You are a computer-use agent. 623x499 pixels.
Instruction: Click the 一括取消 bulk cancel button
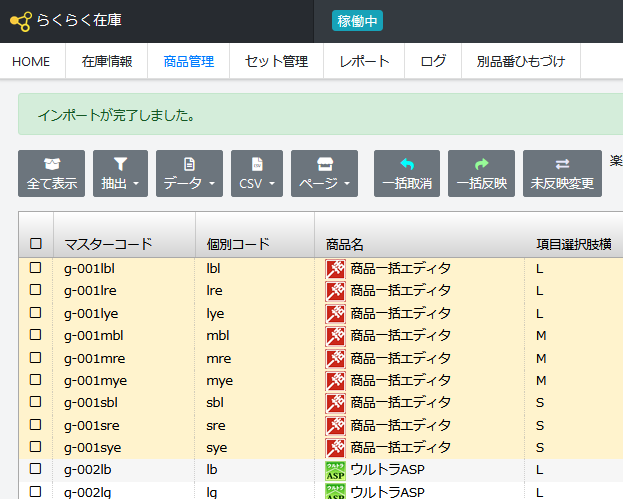pyautogui.click(x=407, y=174)
